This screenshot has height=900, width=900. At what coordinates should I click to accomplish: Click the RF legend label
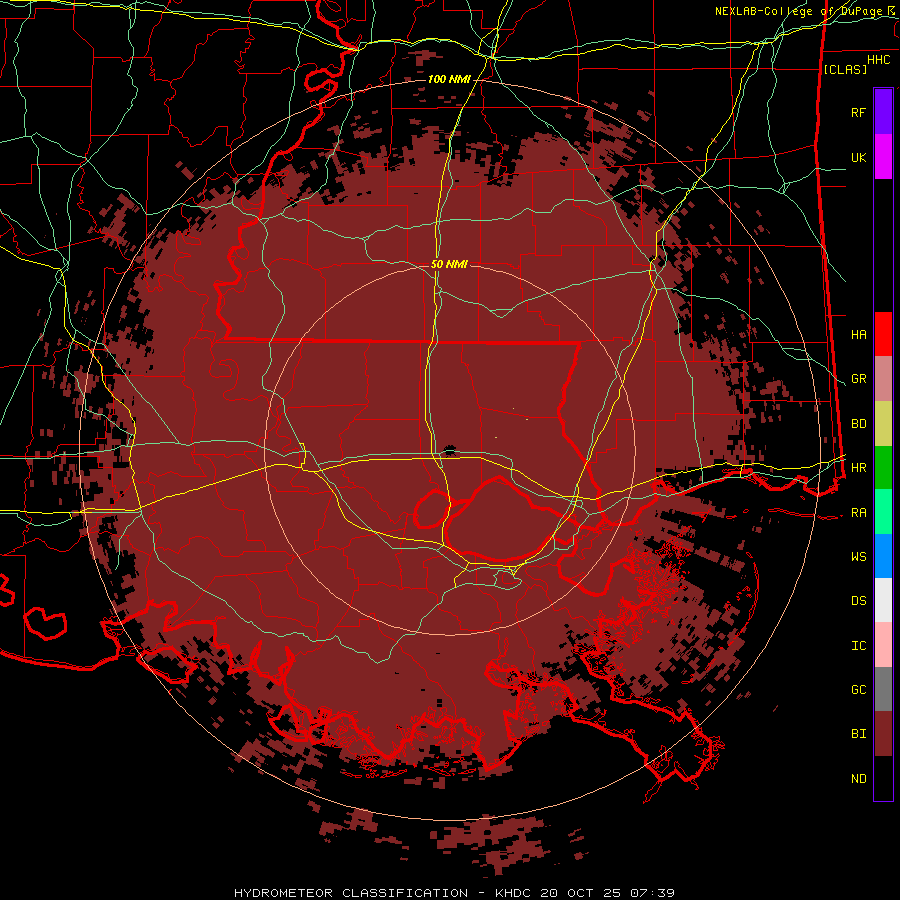coord(859,112)
